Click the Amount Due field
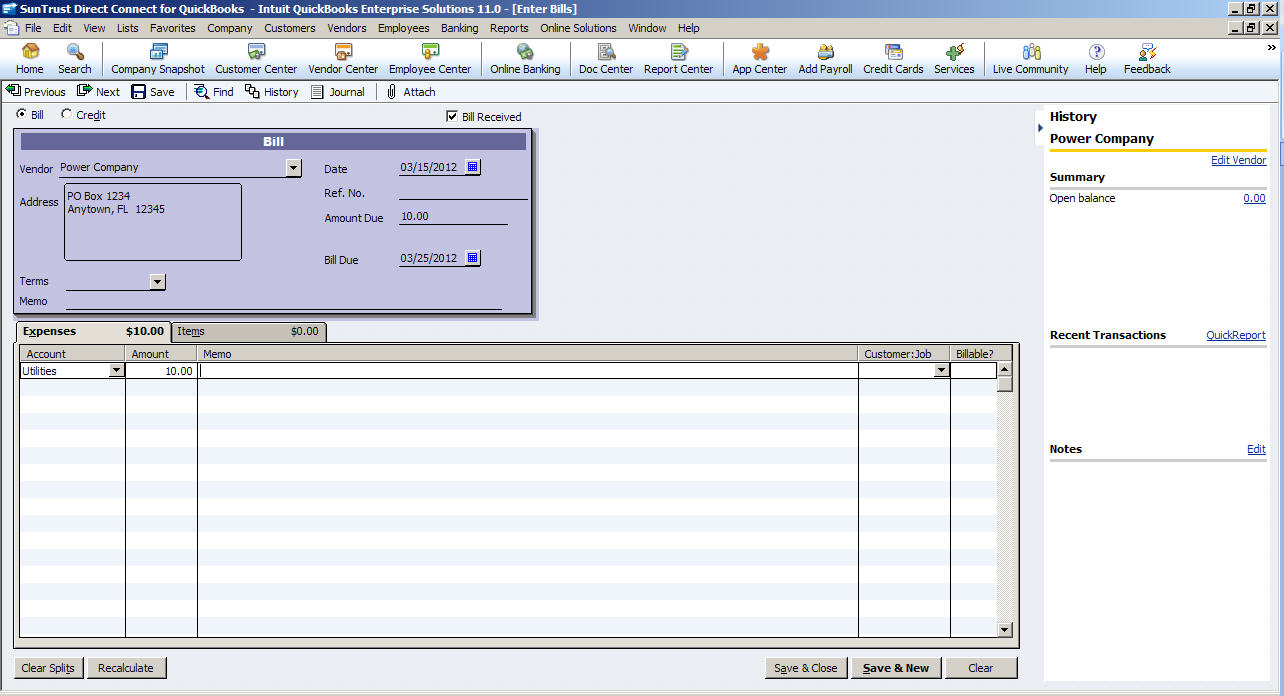Viewport: 1284px width, 696px height. coord(453,216)
